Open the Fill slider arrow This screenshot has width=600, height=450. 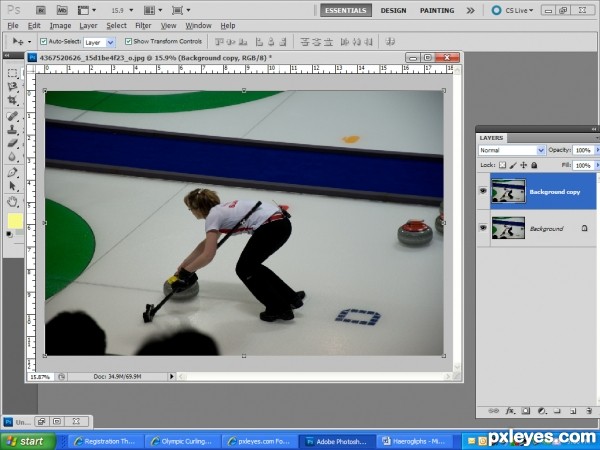[597, 165]
